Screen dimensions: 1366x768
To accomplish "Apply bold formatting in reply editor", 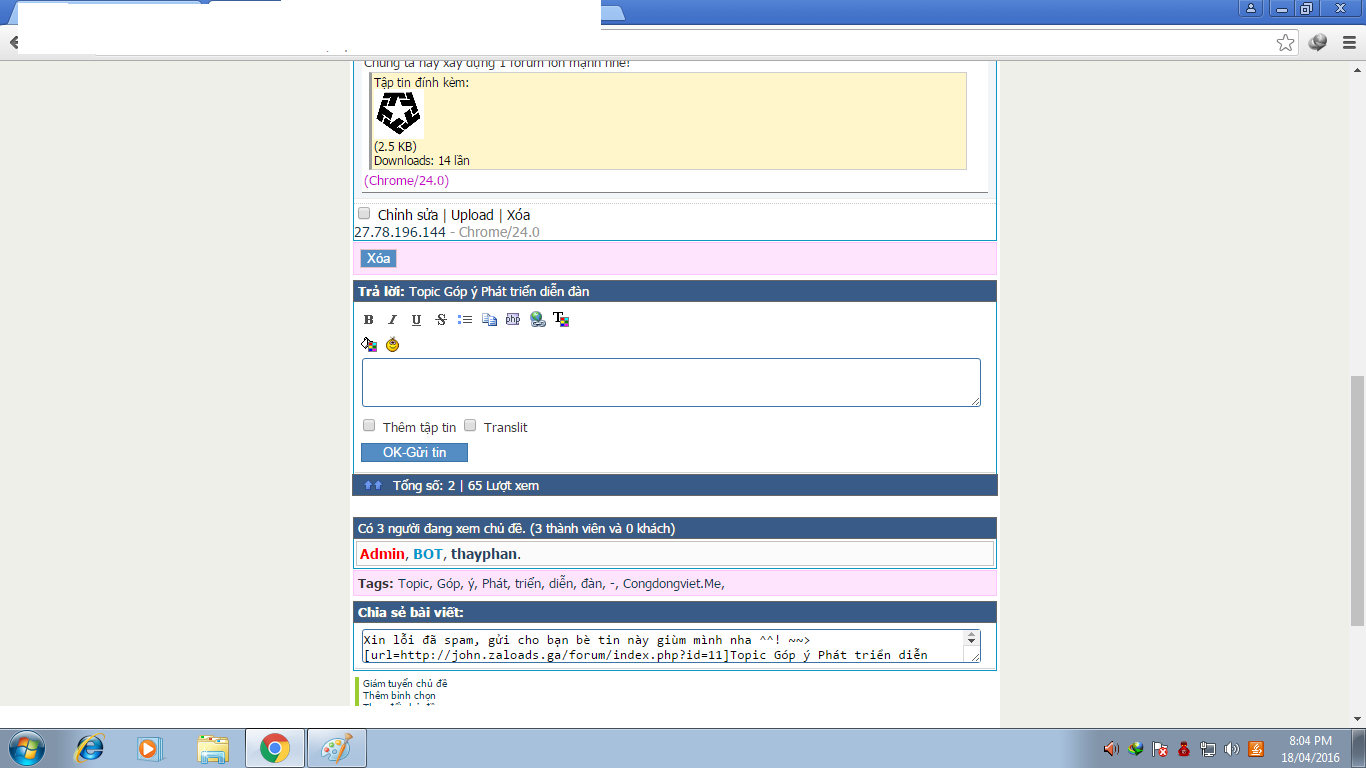I will click(x=369, y=320).
